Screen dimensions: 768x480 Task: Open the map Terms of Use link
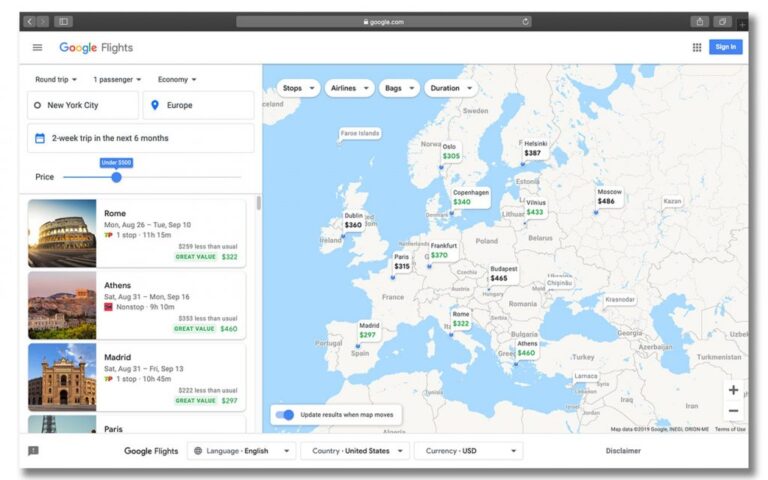coord(730,429)
